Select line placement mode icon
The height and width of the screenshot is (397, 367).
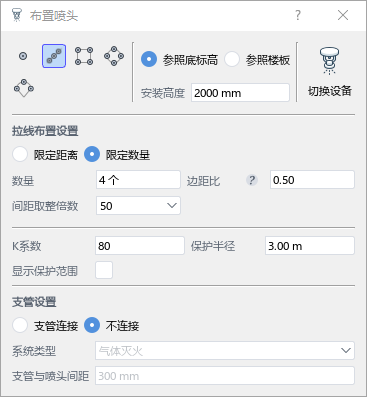(54, 56)
